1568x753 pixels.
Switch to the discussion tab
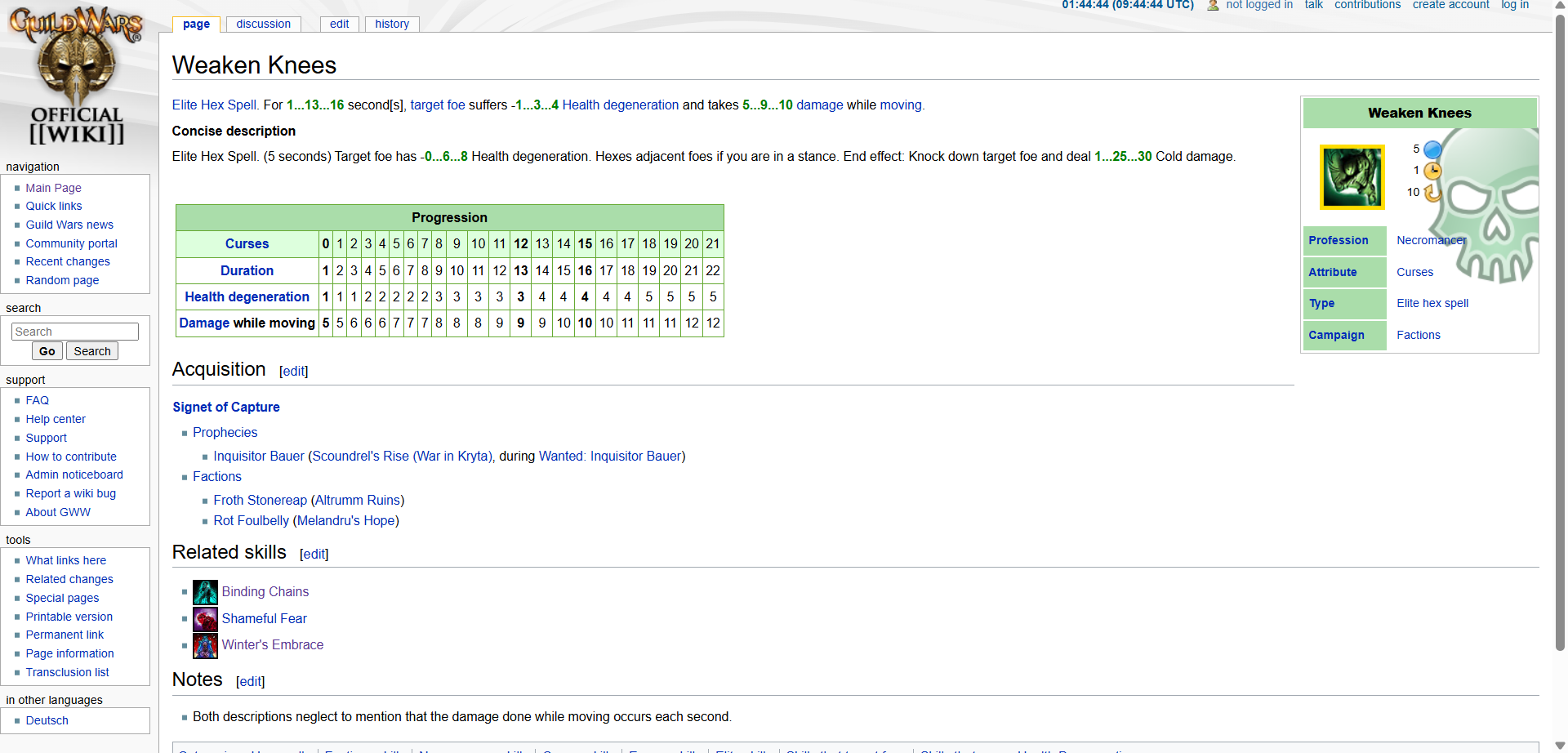point(263,24)
